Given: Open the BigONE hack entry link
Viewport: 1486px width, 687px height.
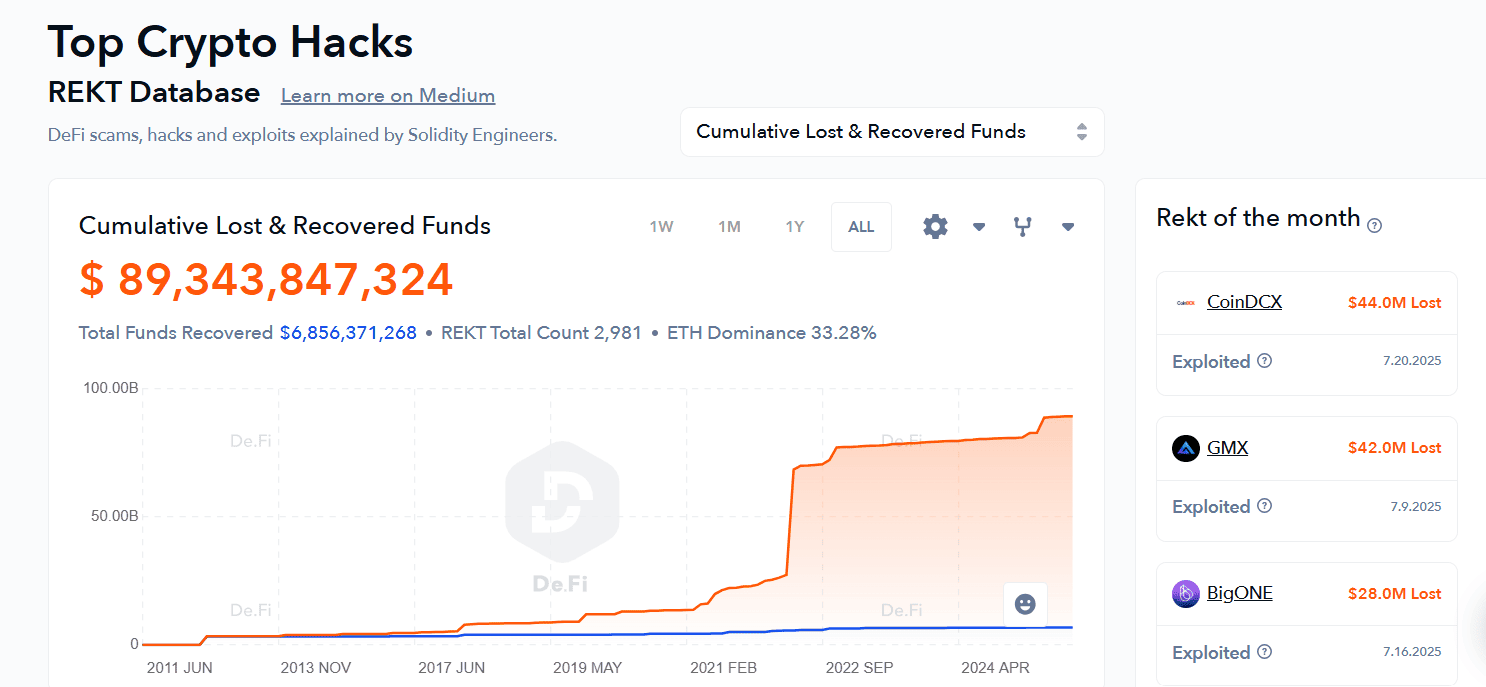Looking at the screenshot, I should [x=1240, y=593].
